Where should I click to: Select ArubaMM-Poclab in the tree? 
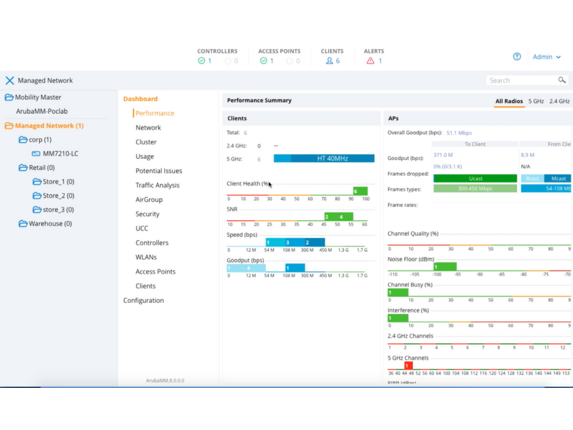click(x=42, y=111)
